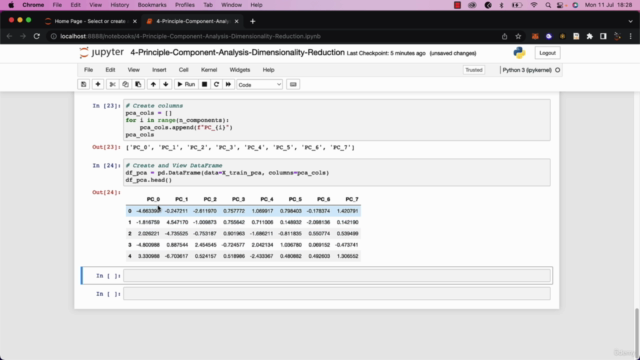Paste cells below icon
The width and height of the screenshot is (640, 360).
coord(138,84)
